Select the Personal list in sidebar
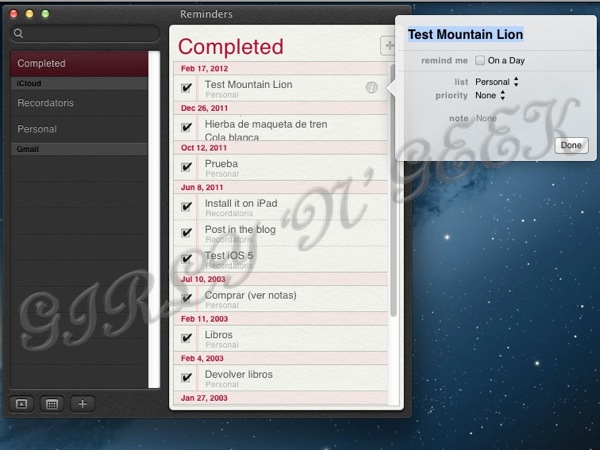 pos(79,129)
